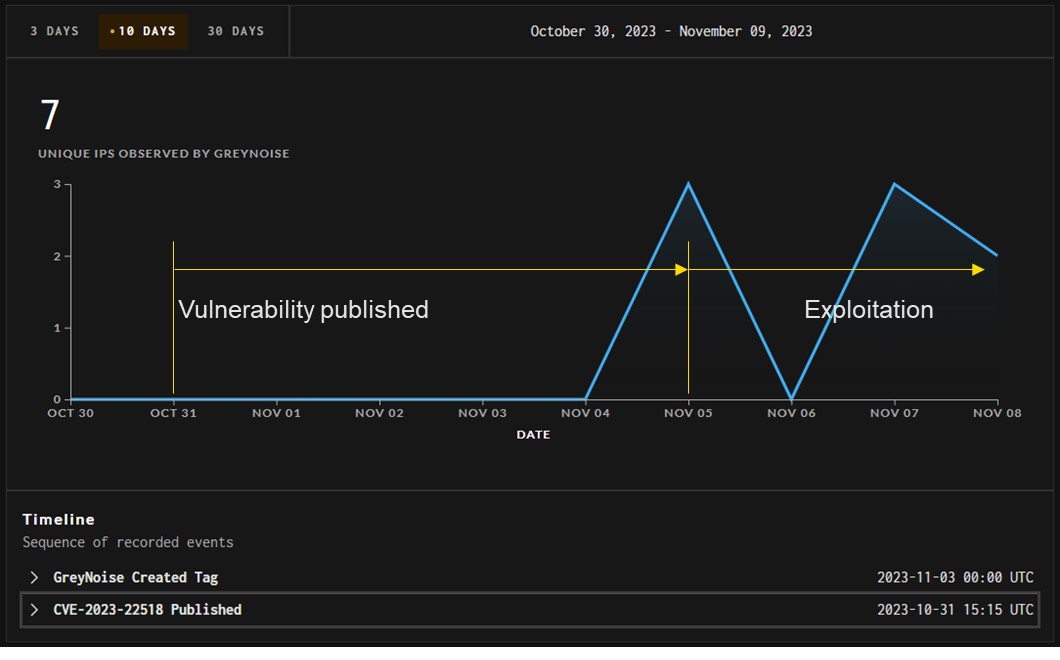Switch to the 3 DAYS range
The image size is (1060, 660).
tap(54, 31)
